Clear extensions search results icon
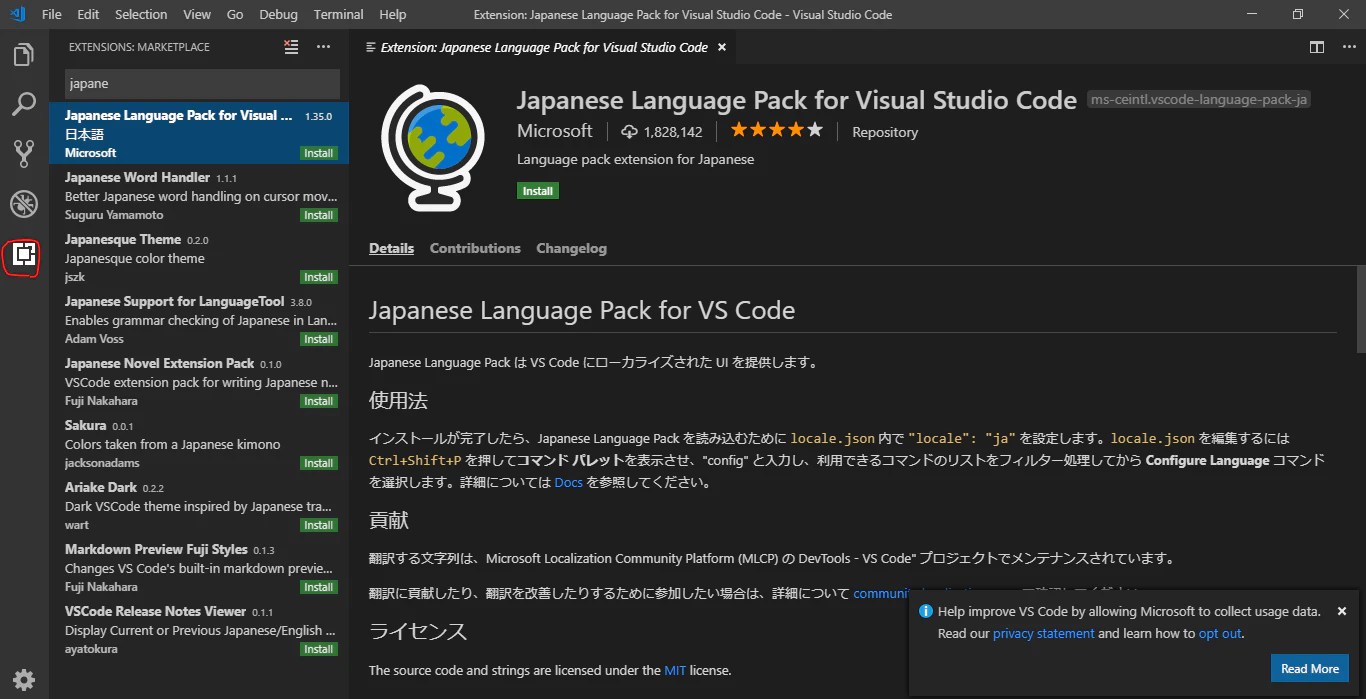The image size is (1366, 699). pos(291,47)
